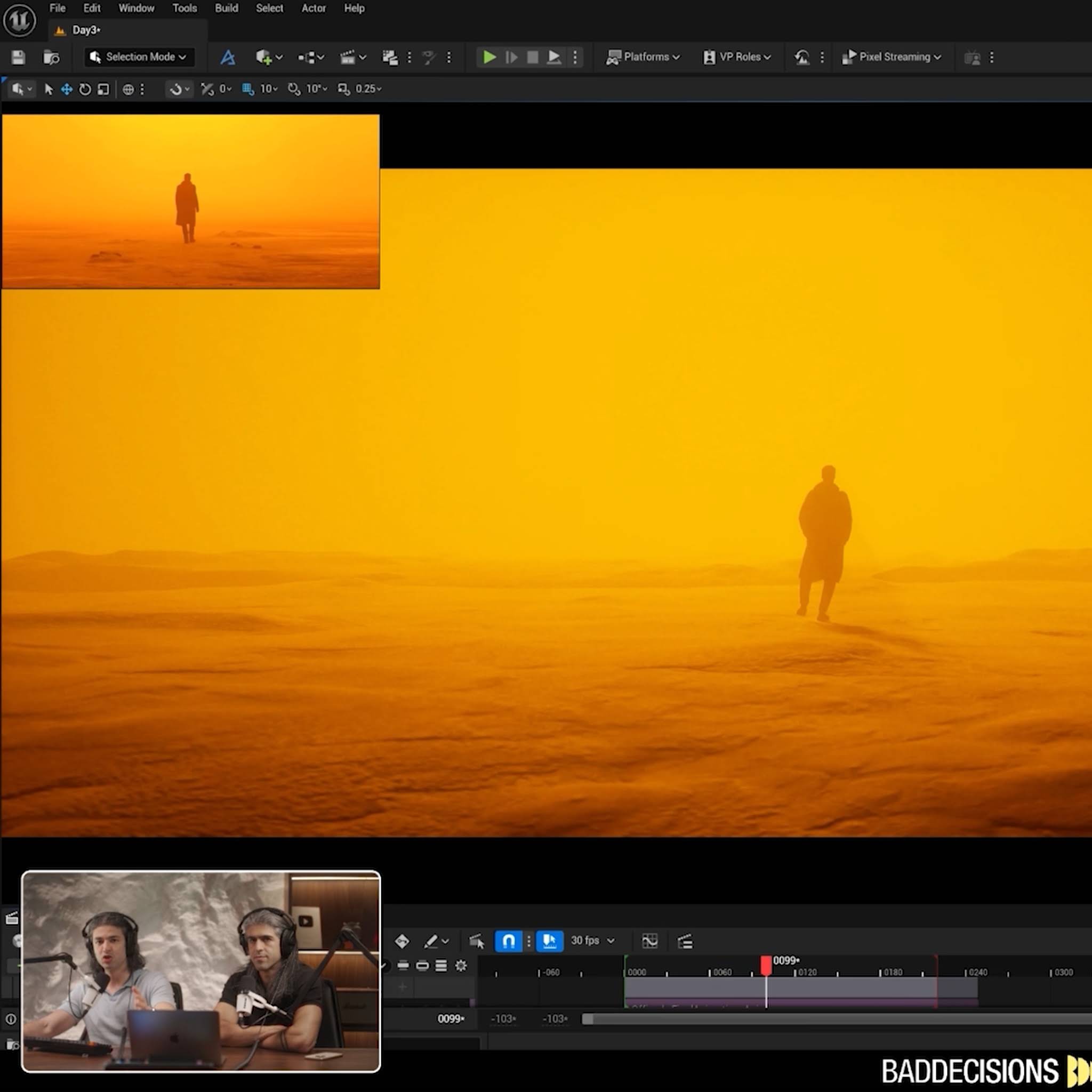Activate the Select objects arrow tool

tap(49, 89)
